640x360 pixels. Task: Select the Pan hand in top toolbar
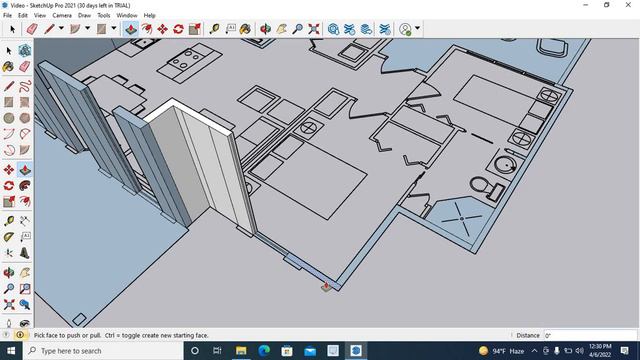(x=282, y=29)
